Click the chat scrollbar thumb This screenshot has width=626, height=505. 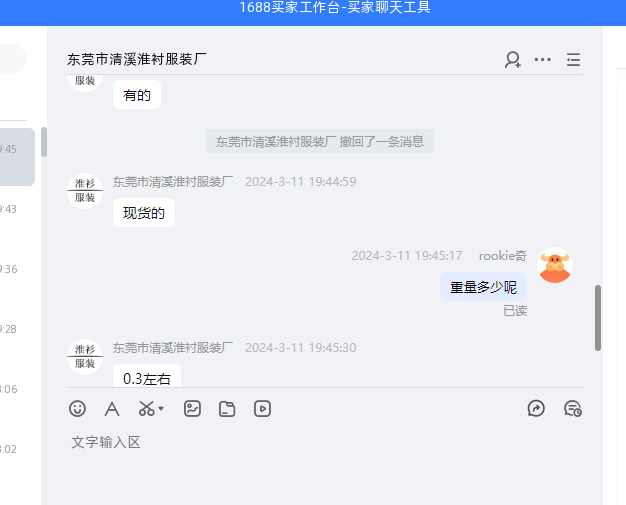coord(598,318)
